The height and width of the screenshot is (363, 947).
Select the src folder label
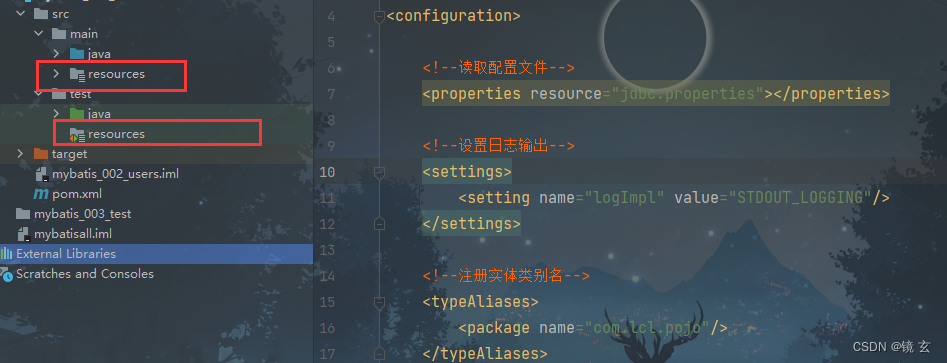click(60, 14)
